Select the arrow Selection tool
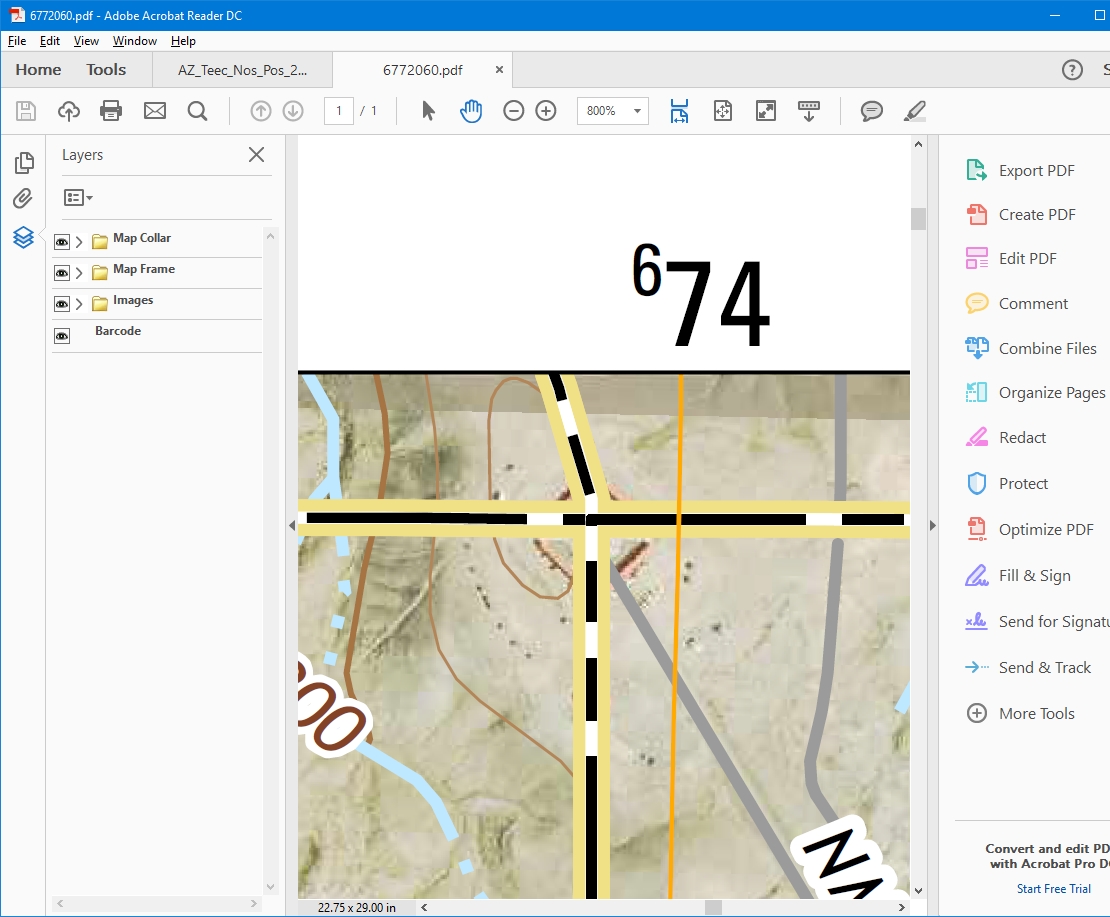 tap(428, 111)
